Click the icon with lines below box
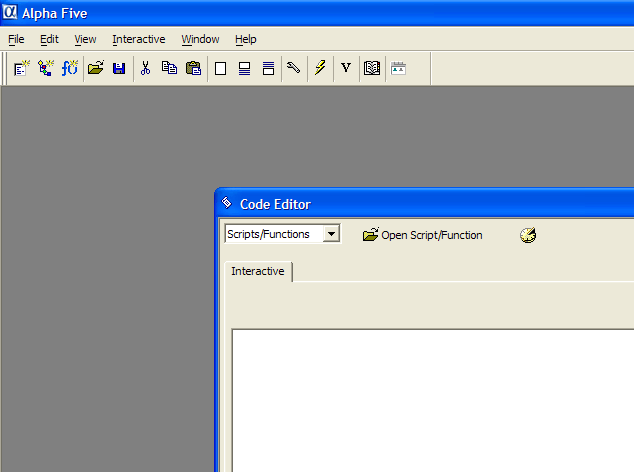The width and height of the screenshot is (634, 472). 244,68
